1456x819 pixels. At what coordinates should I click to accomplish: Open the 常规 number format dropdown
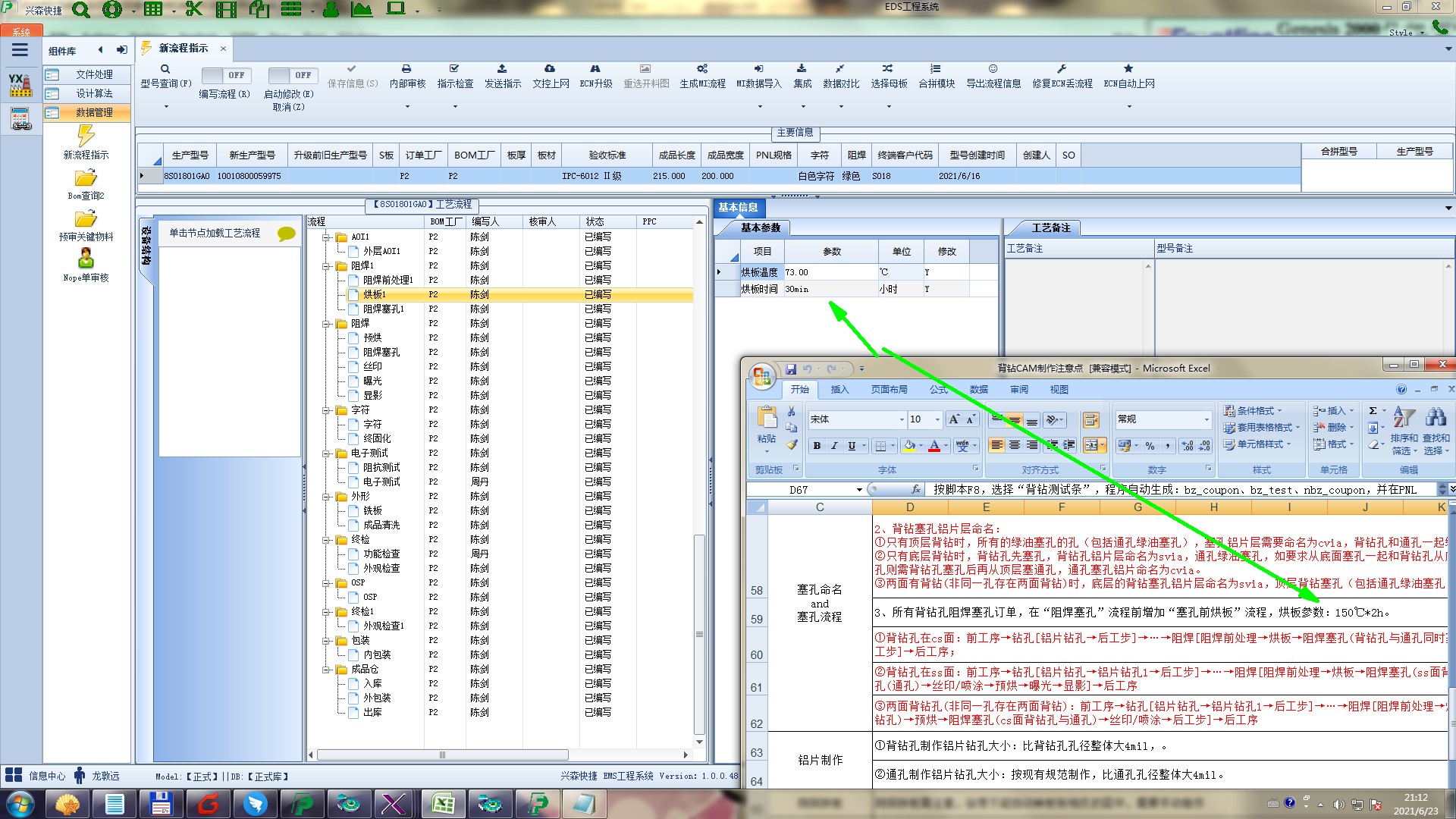tap(1207, 419)
